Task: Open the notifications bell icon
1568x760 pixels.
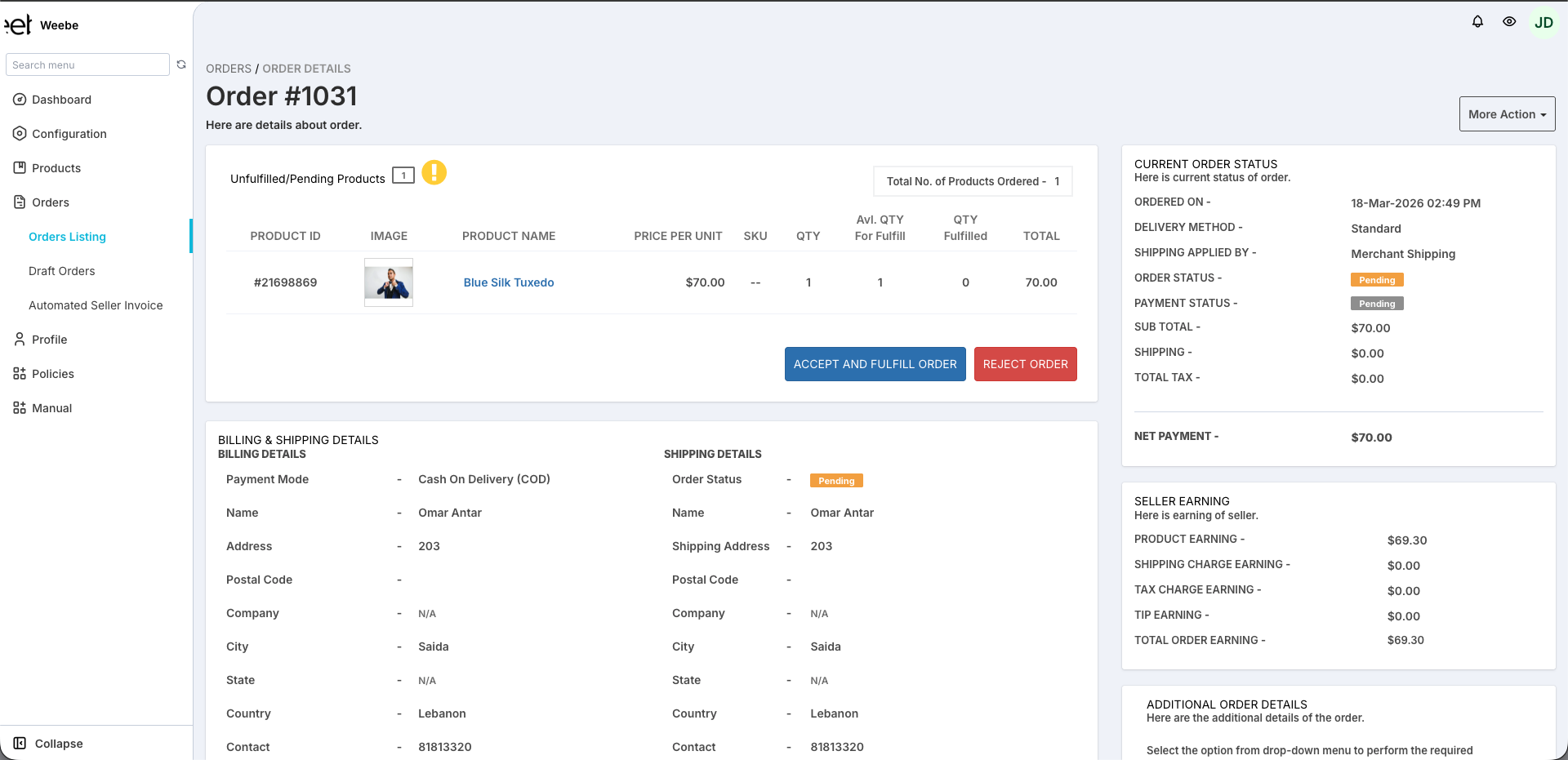Action: point(1477,21)
